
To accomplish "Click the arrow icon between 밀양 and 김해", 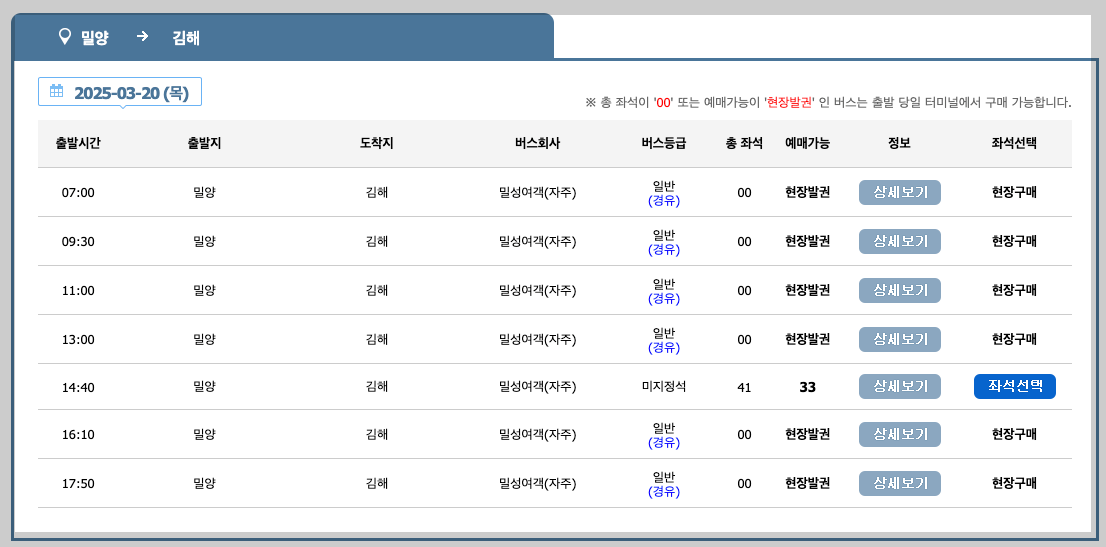I will click(142, 36).
